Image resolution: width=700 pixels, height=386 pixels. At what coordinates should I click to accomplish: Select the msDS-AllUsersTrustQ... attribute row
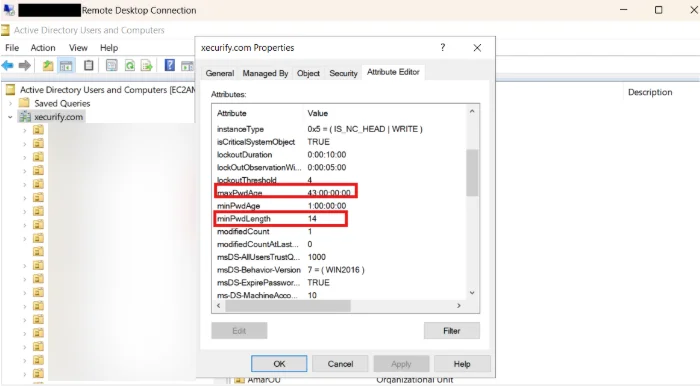click(340, 257)
